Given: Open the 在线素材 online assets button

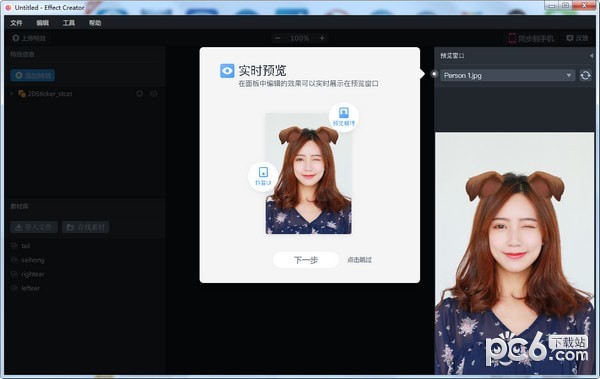Looking at the screenshot, I should tap(86, 227).
